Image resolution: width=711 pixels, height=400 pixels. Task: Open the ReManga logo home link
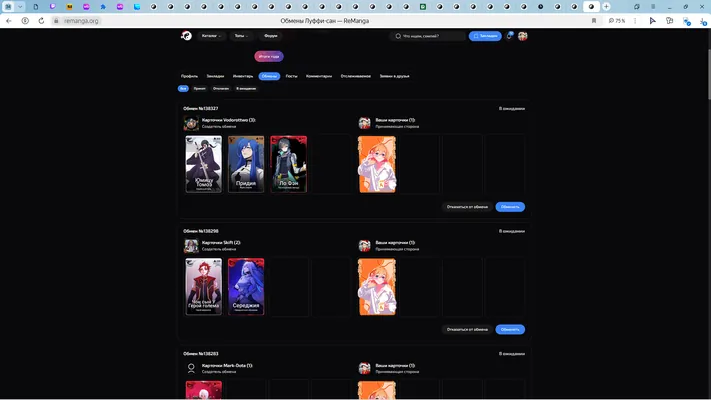(186, 36)
